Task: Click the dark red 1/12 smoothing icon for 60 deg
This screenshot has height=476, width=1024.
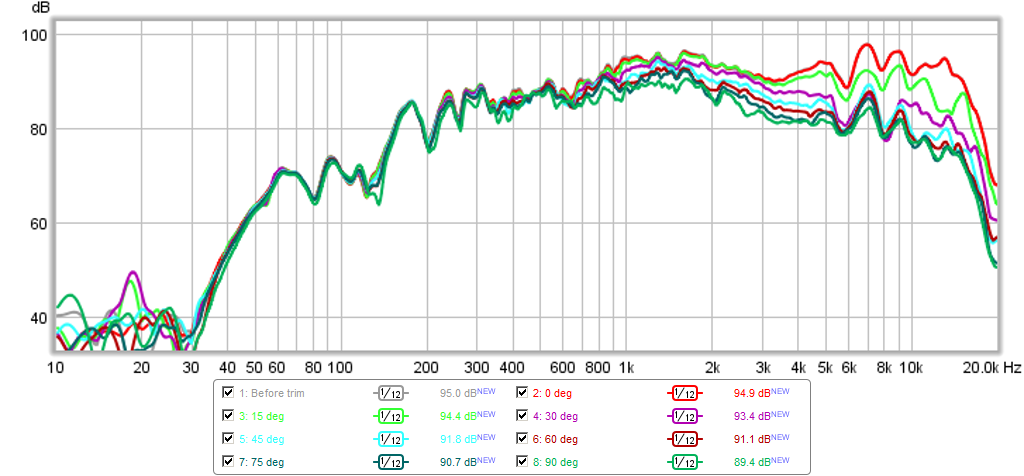Action: [x=684, y=439]
